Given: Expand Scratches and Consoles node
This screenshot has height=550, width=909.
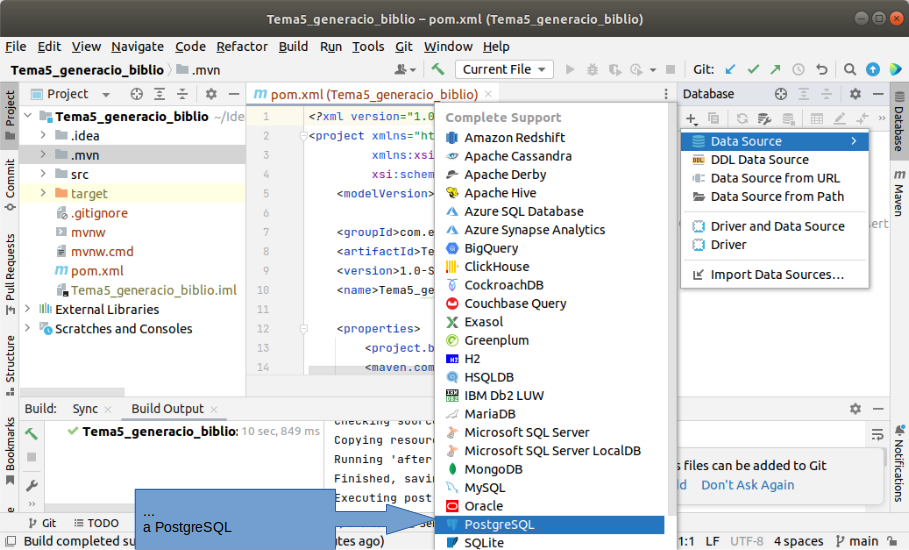Looking at the screenshot, I should coord(27,328).
